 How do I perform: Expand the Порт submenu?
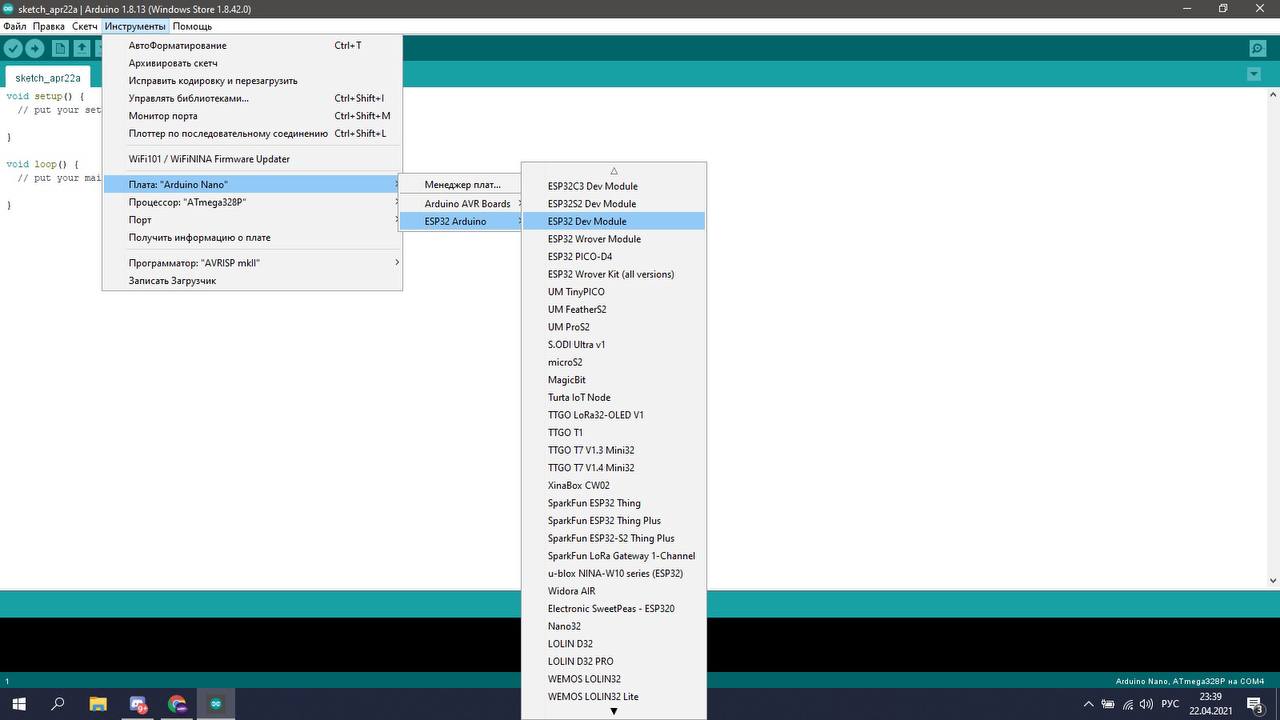(252, 220)
